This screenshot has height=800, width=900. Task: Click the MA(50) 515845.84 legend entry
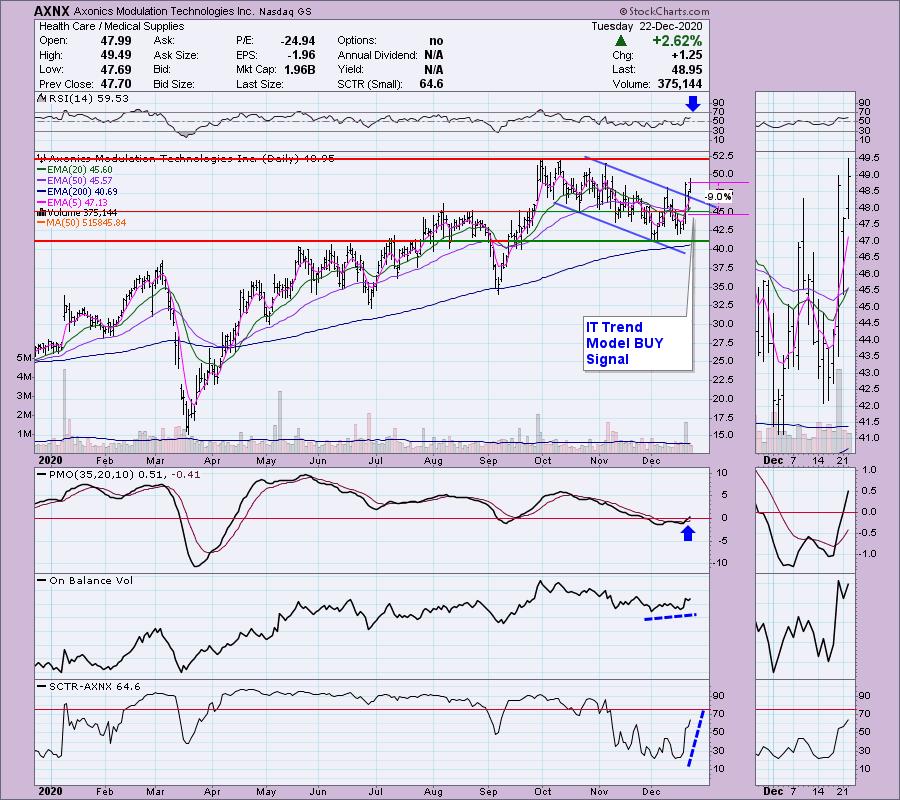tap(82, 223)
